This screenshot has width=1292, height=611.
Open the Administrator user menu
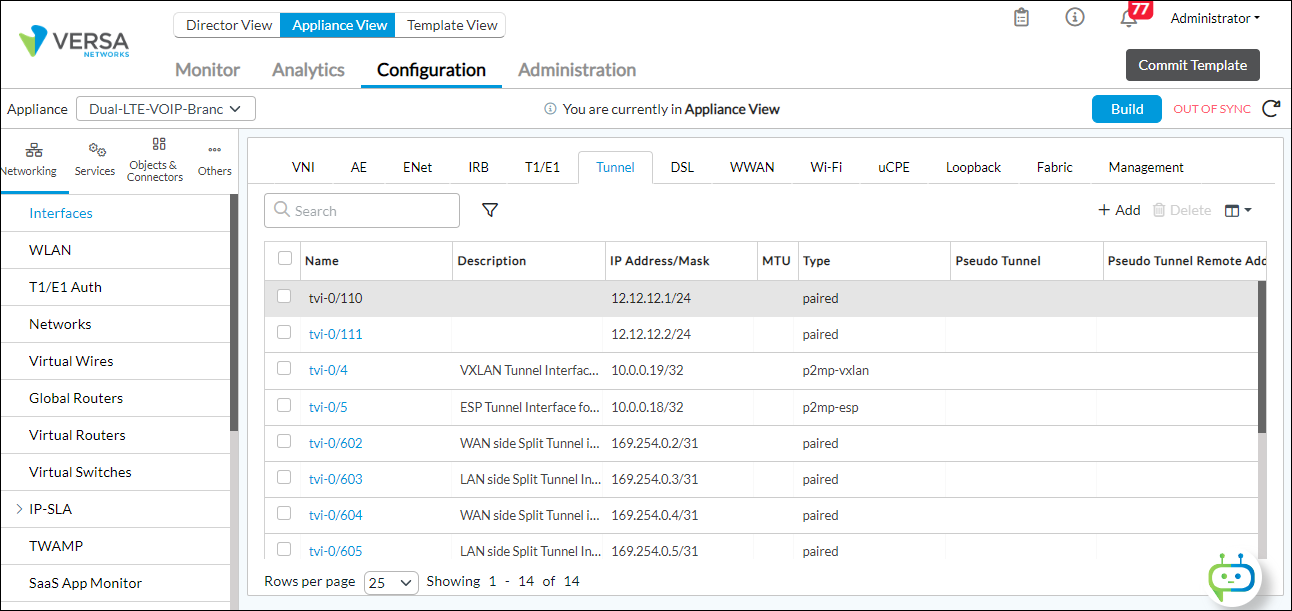[x=1215, y=18]
